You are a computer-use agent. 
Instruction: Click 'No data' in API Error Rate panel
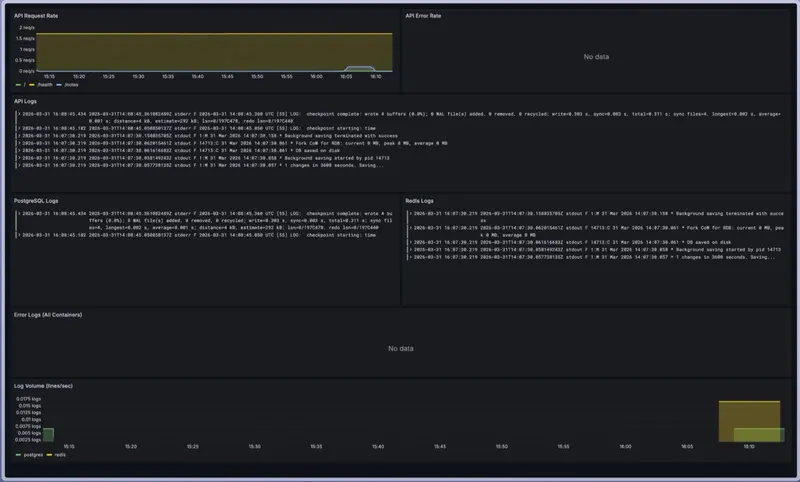coord(596,57)
